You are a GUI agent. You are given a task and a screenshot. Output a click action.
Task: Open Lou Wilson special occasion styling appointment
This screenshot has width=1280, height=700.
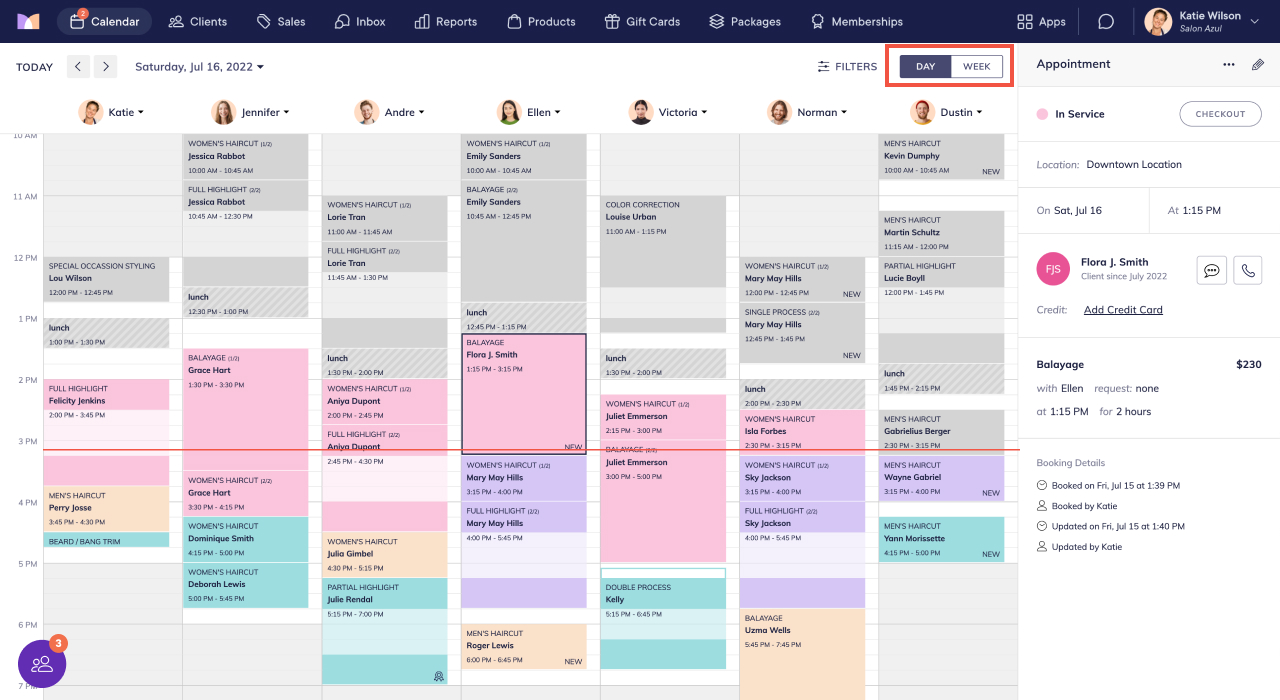pyautogui.click(x=107, y=279)
